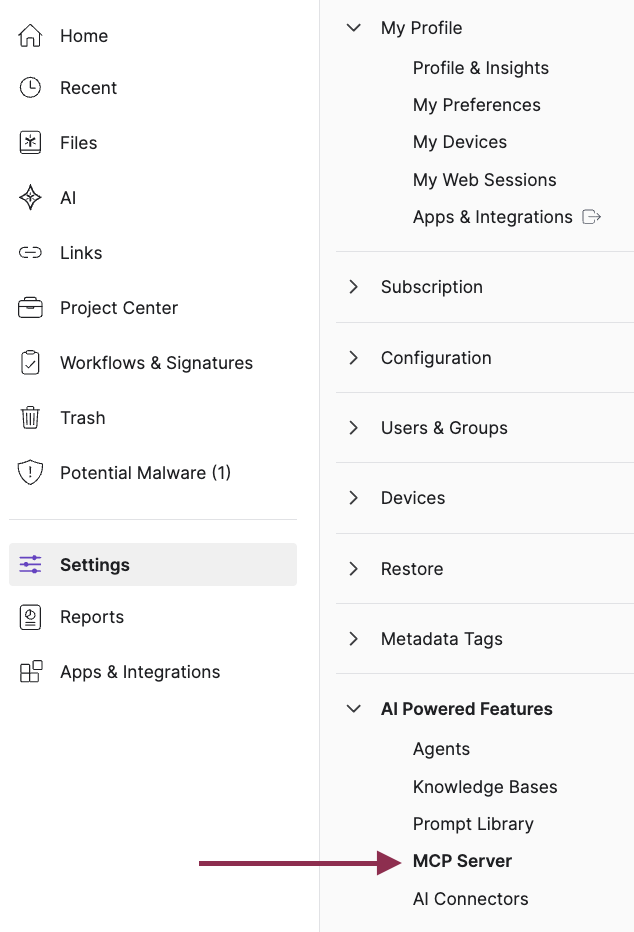This screenshot has height=932, width=634.
Task: Expand the Configuration section chevron
Action: 354,357
